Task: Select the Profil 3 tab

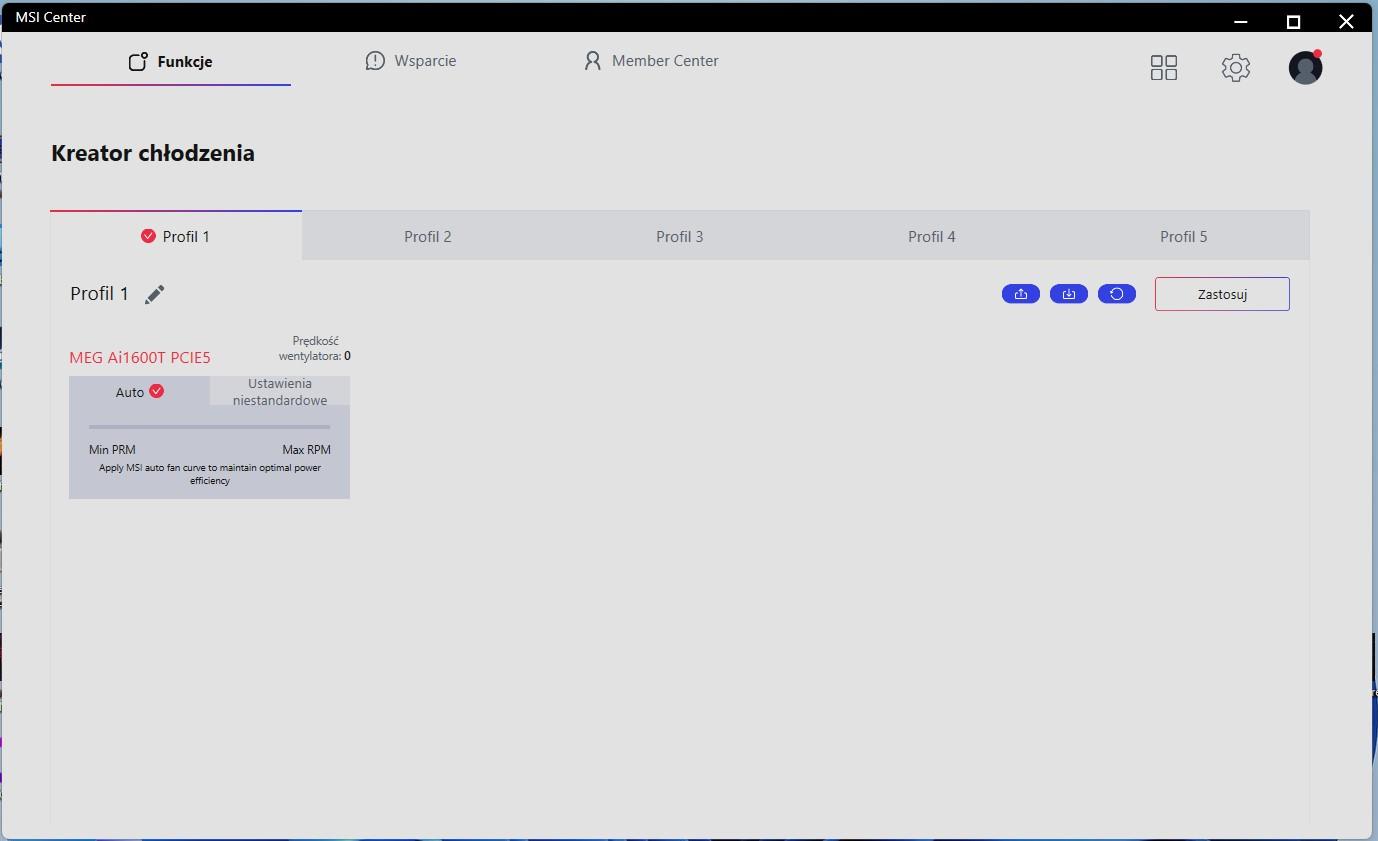Action: pos(680,236)
